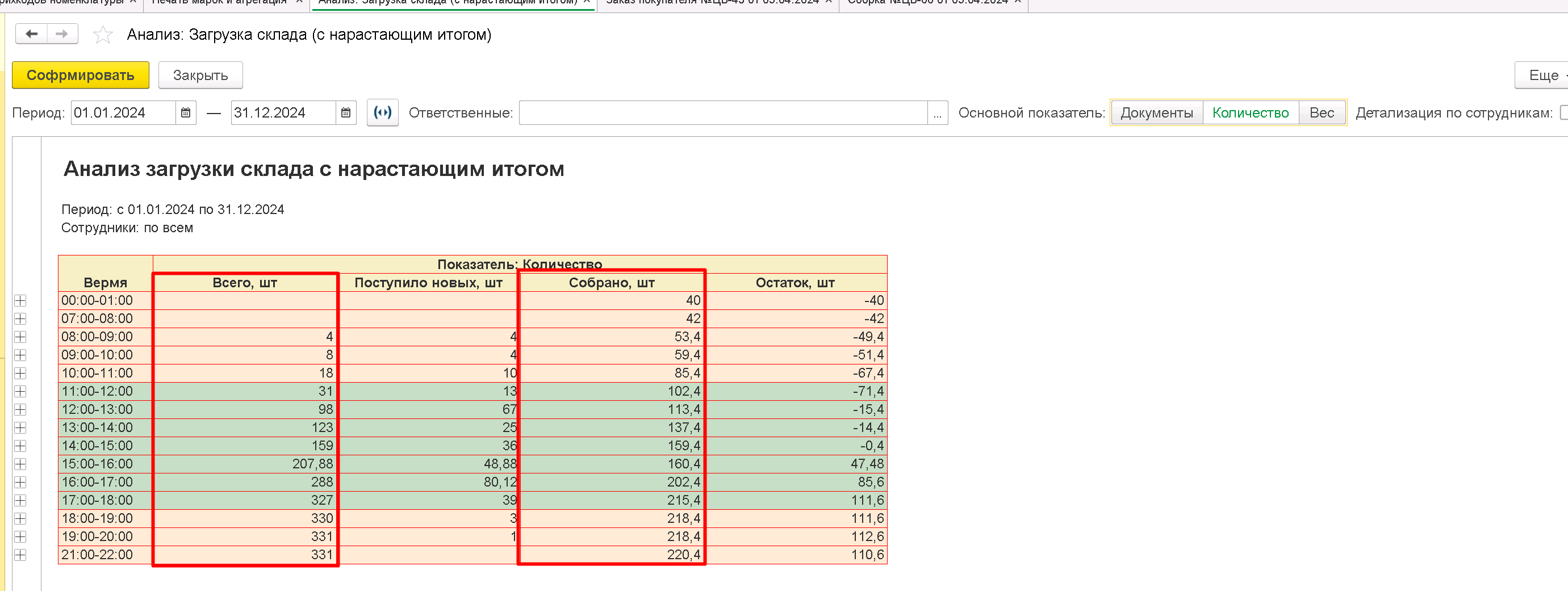Expand the 17:00-18:00 row group
Screen dimensions: 1568x591
pyautogui.click(x=20, y=500)
